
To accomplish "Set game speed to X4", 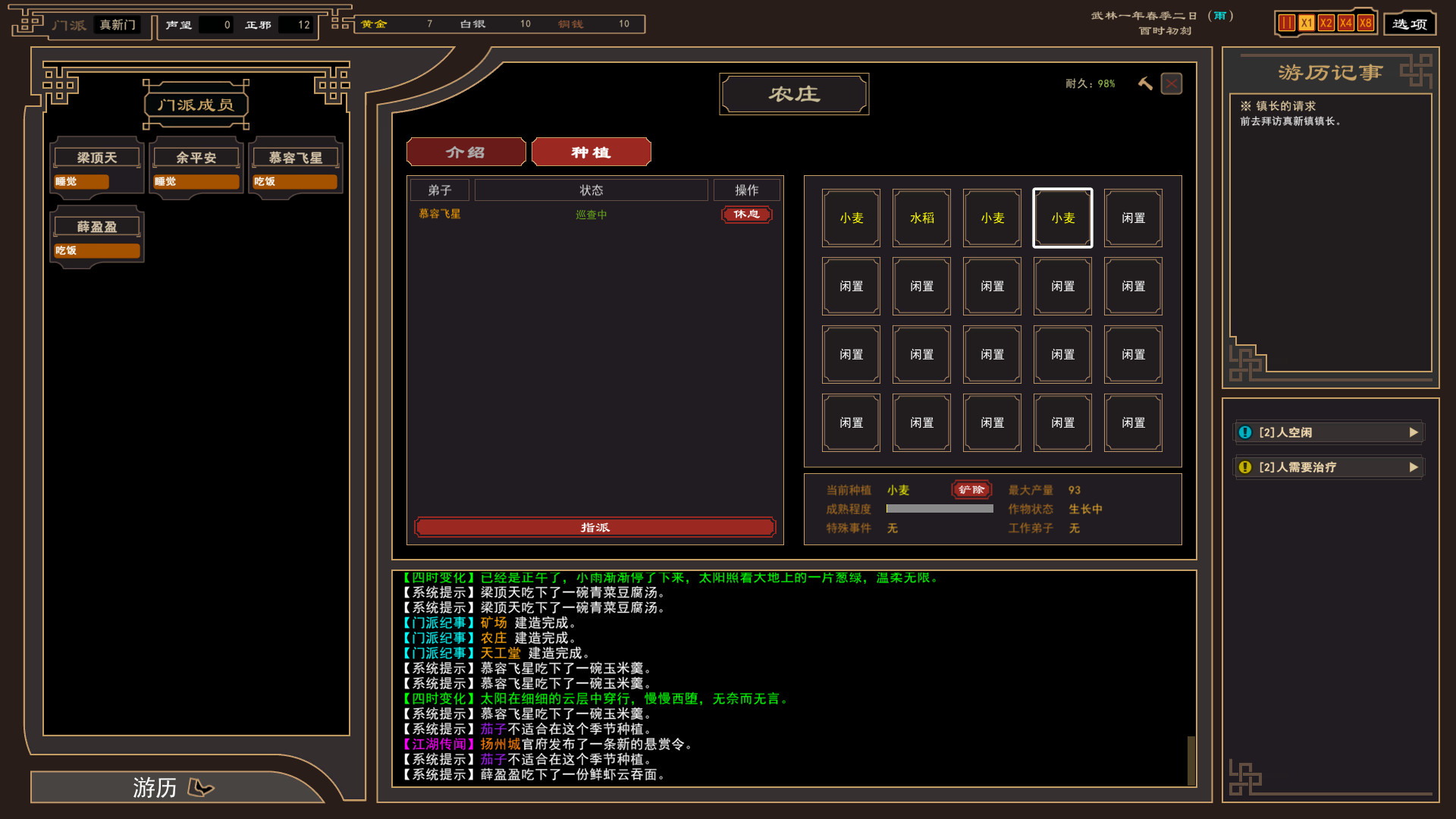I will point(1345,23).
